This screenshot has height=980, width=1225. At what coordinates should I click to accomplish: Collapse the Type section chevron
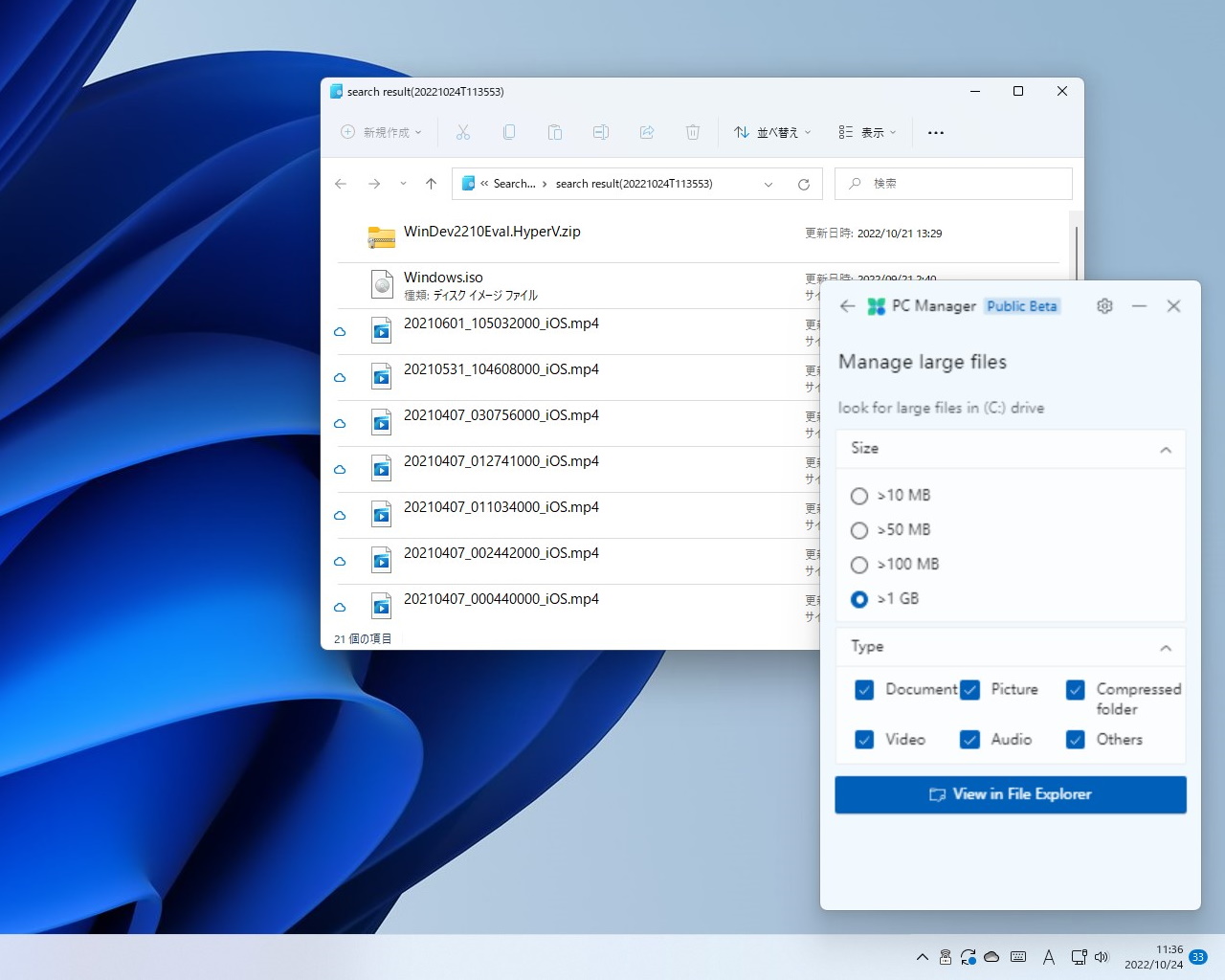[x=1166, y=648]
